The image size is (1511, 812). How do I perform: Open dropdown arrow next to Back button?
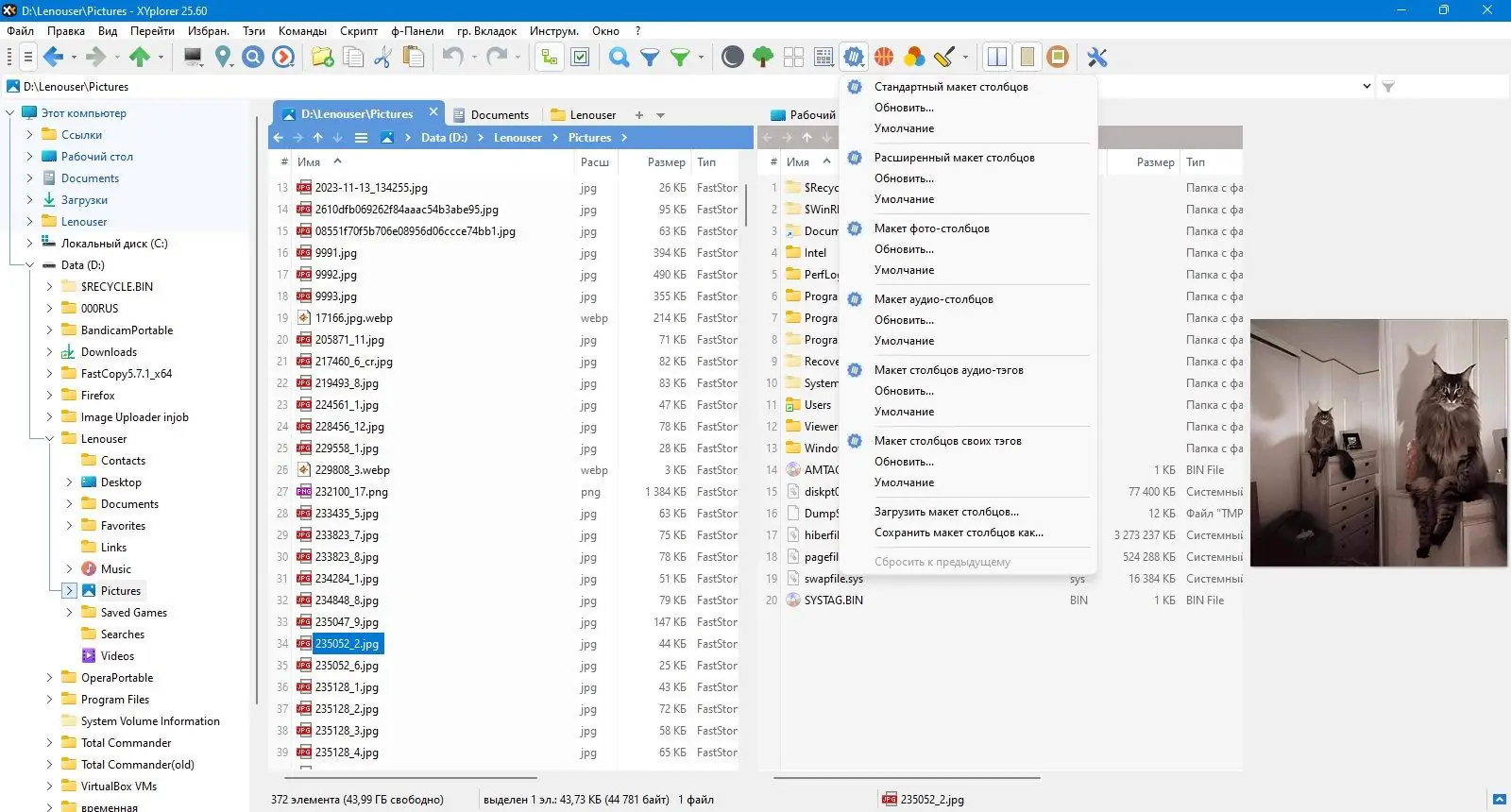75,58
